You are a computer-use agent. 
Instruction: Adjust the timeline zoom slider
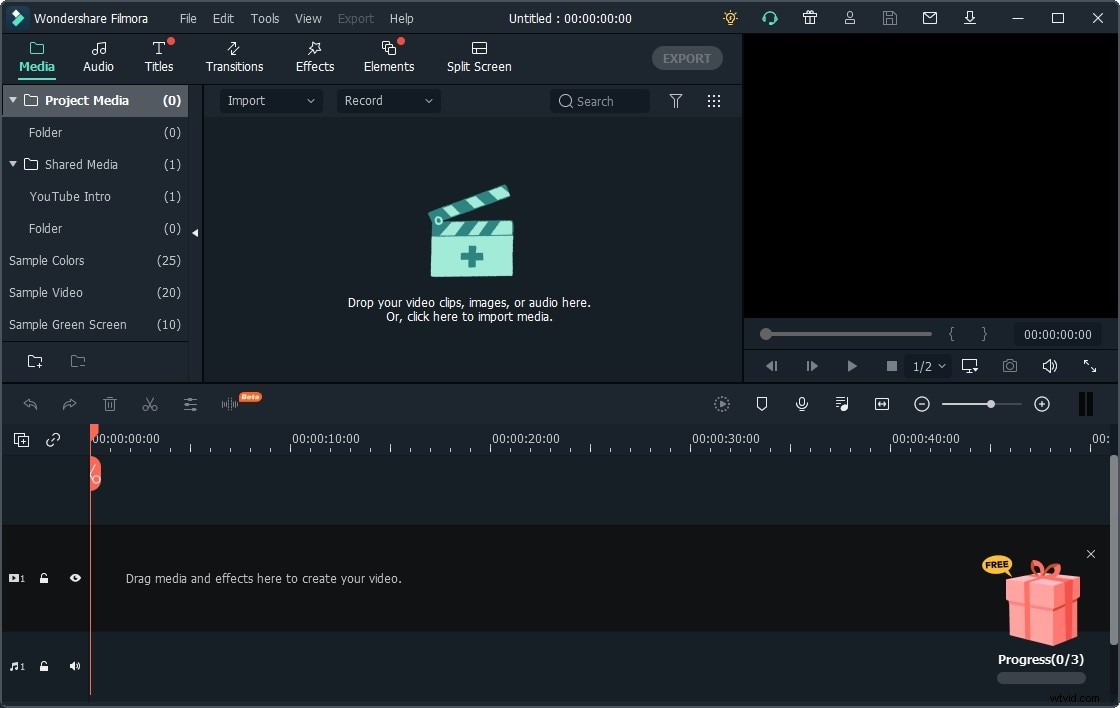tap(989, 404)
